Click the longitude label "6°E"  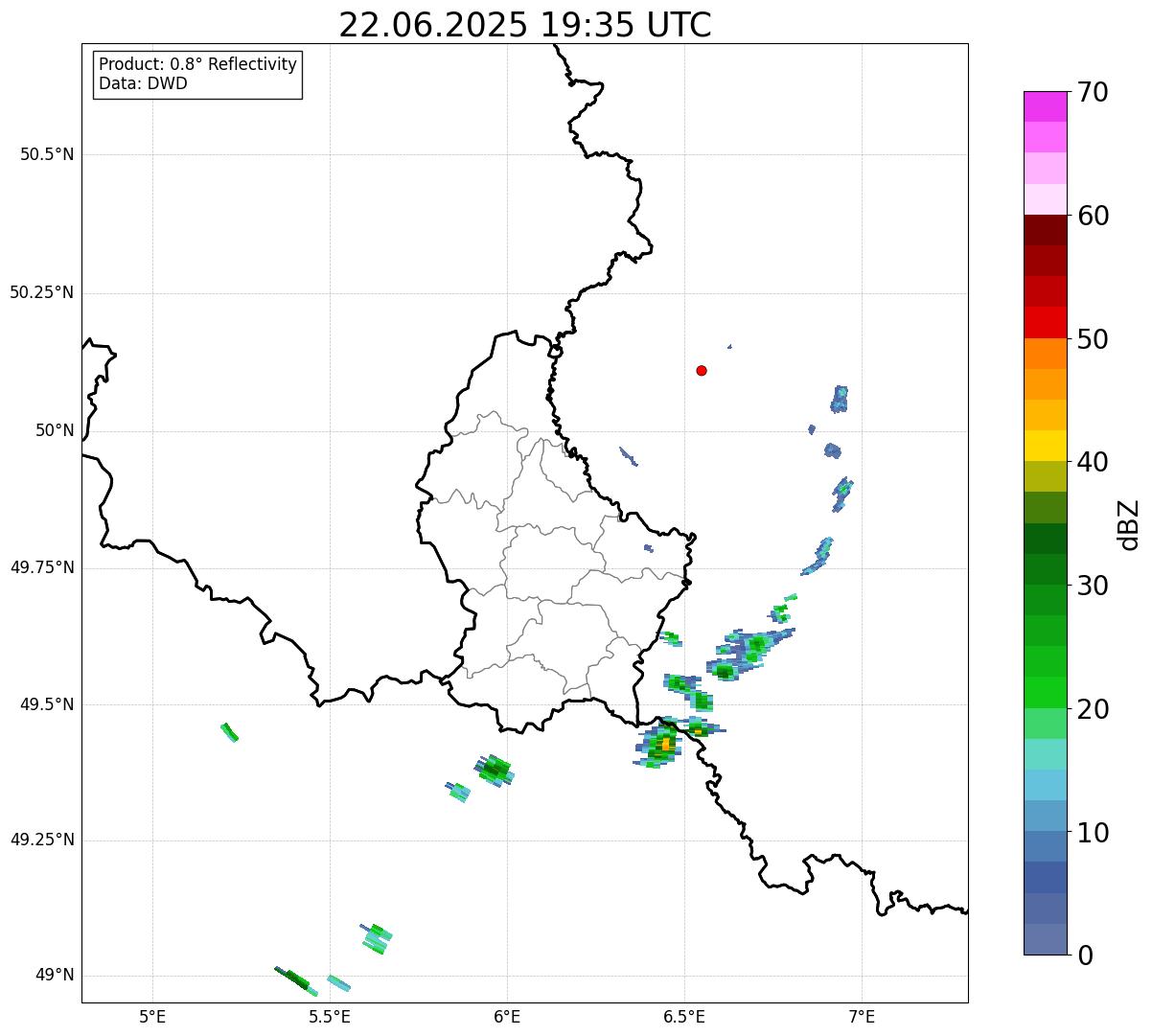(507, 1016)
